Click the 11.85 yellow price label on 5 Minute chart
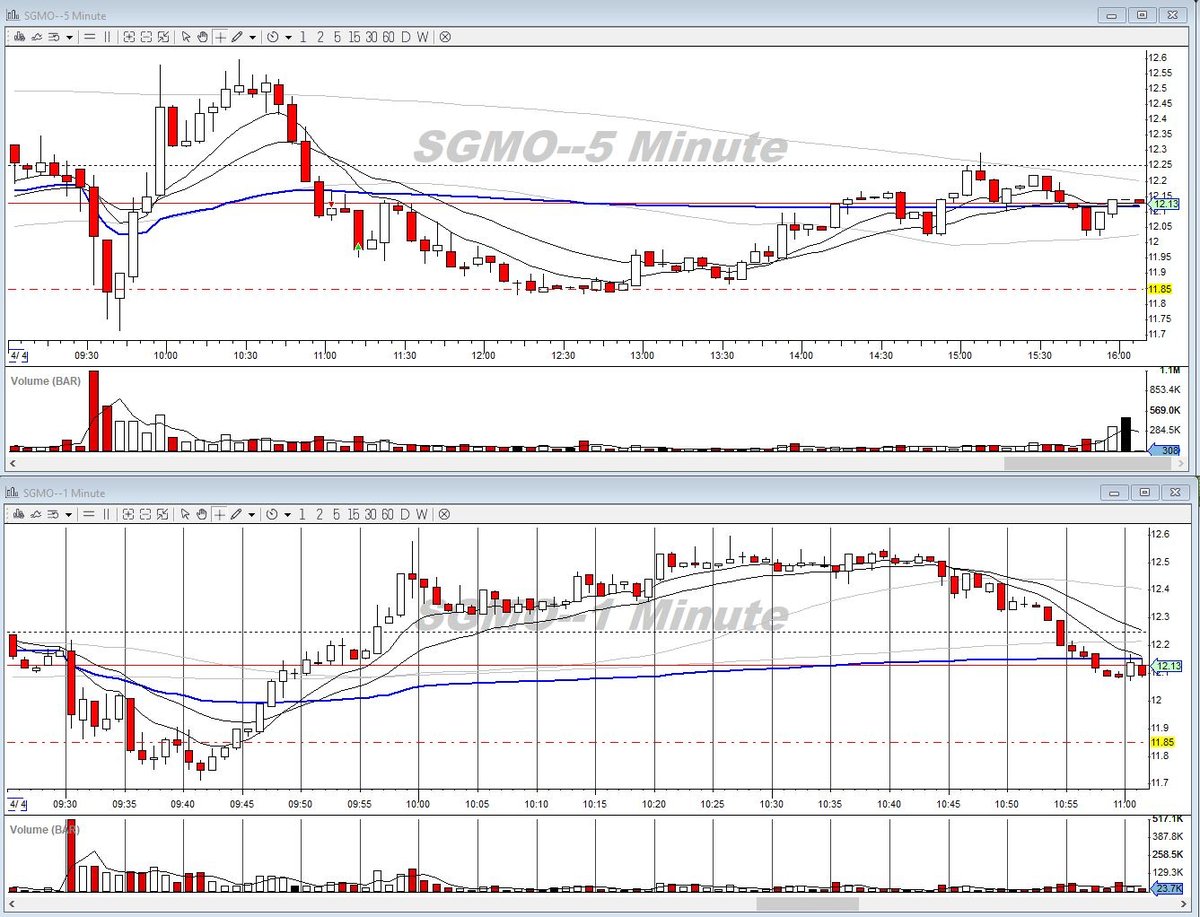 click(x=1161, y=289)
